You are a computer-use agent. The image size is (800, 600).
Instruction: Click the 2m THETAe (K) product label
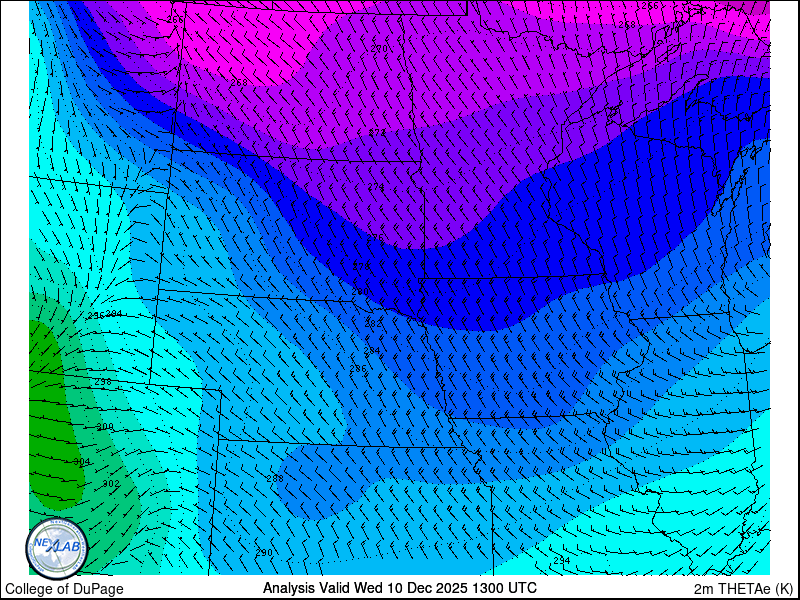tap(744, 589)
